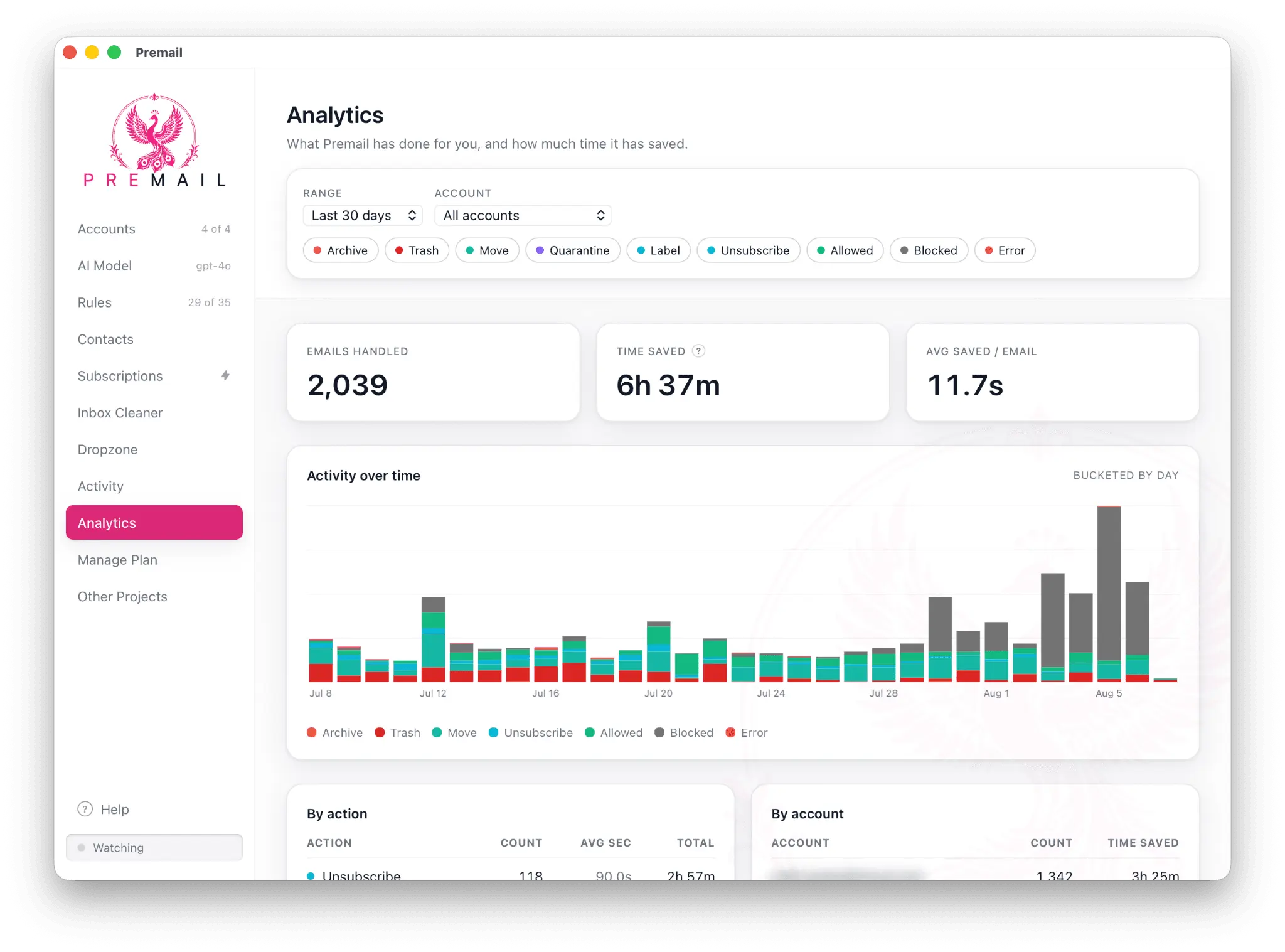Toggle the Archive filter chip
The image size is (1285, 952).
pyautogui.click(x=340, y=250)
